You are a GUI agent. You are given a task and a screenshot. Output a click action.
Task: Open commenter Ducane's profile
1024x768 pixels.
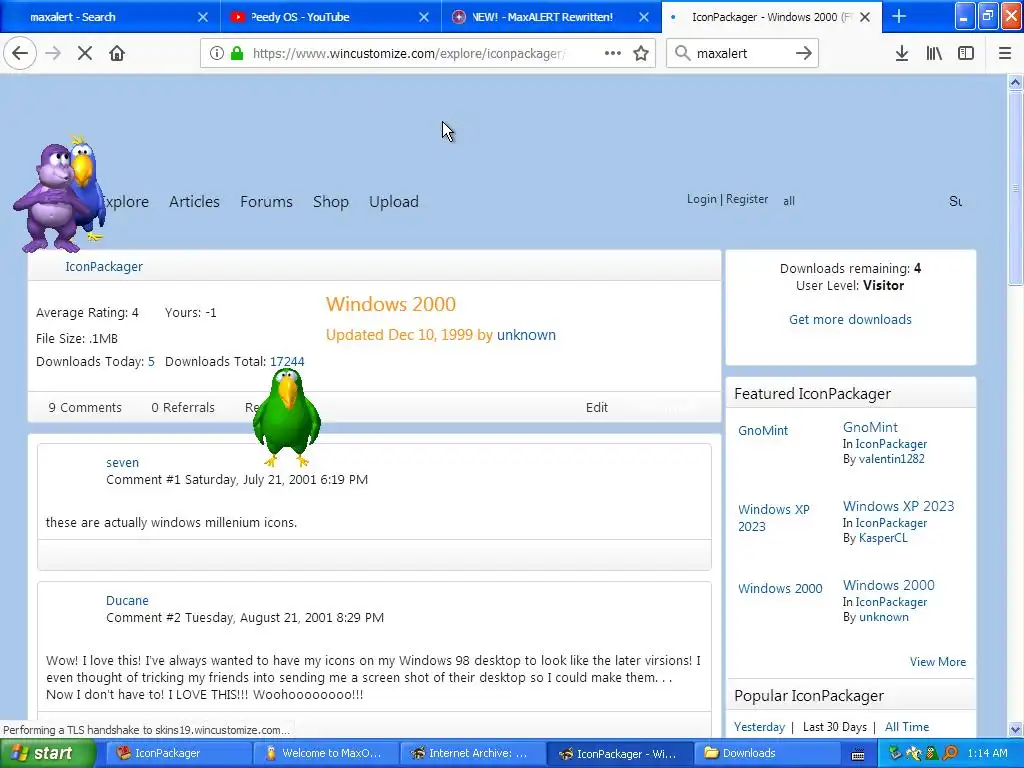coord(127,600)
